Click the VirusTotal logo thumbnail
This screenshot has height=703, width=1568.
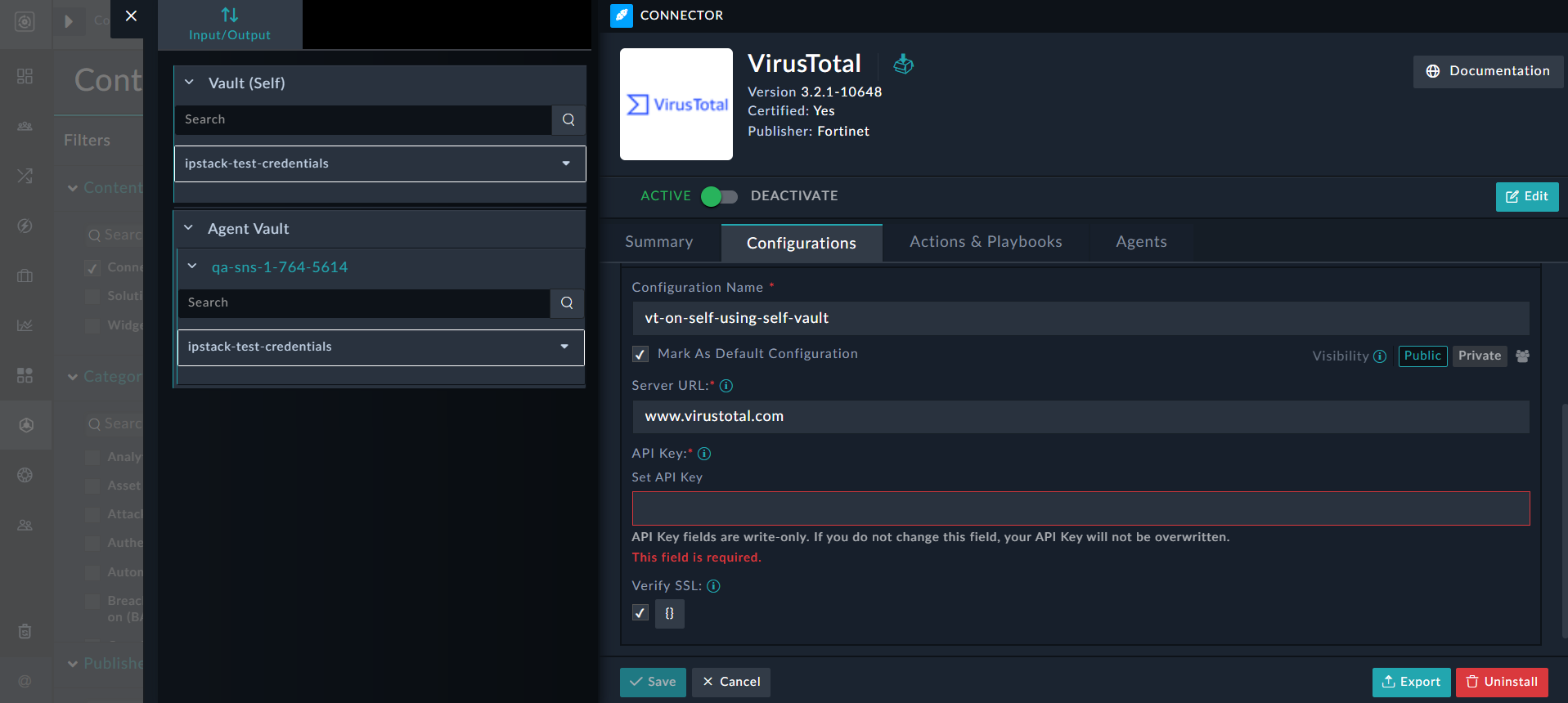click(x=676, y=104)
